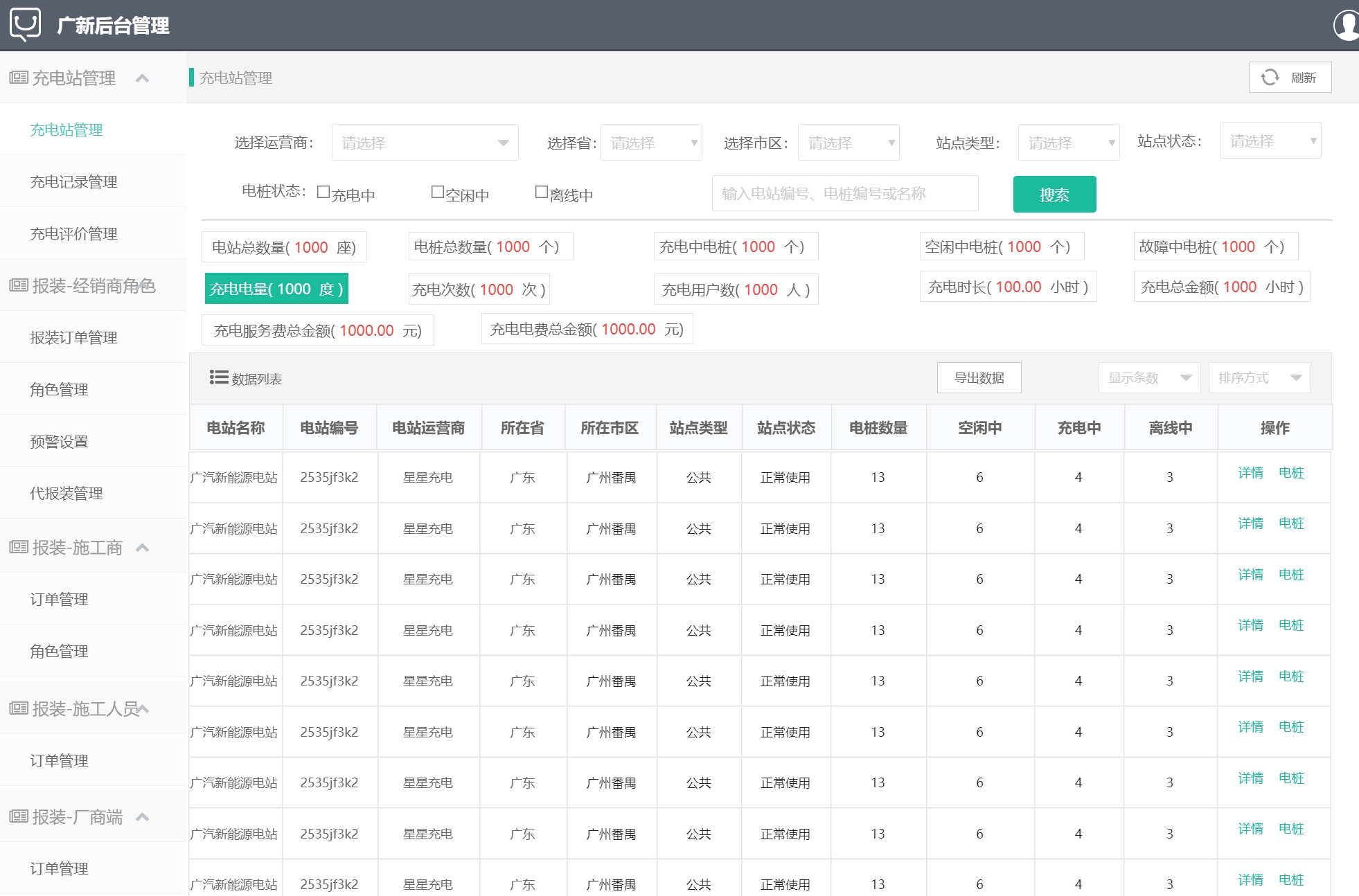Open the 站点状态 dropdown
Image resolution: width=1359 pixels, height=896 pixels.
coord(1270,141)
